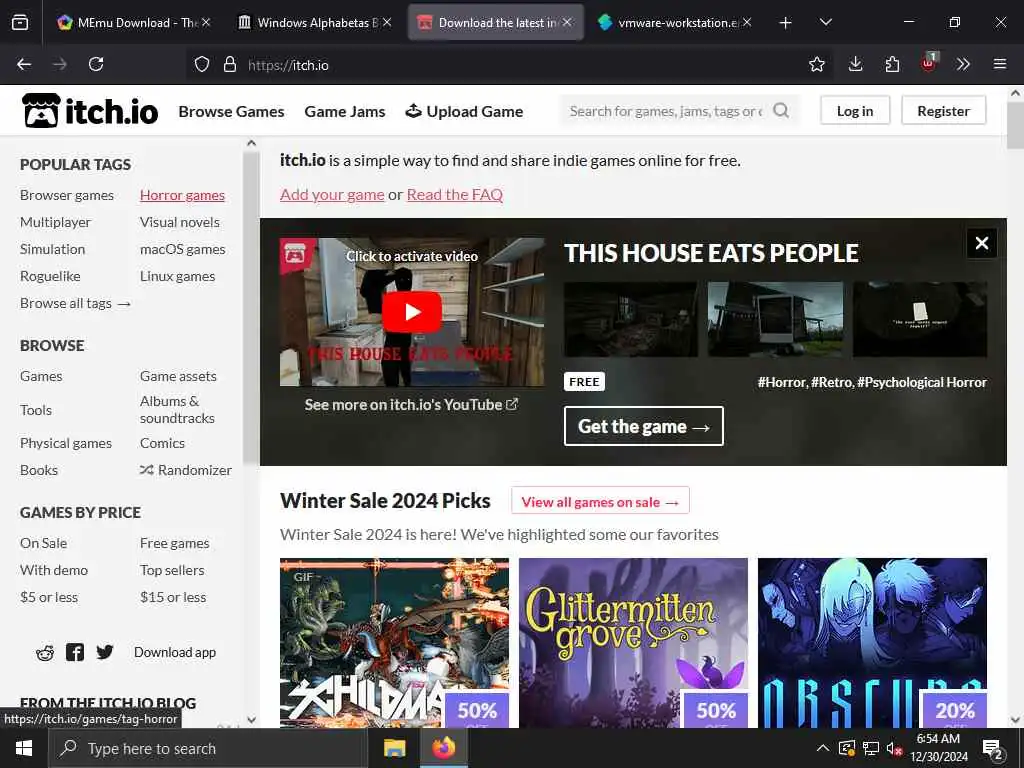Viewport: 1024px width, 768px height.
Task: Close the featured game banner
Action: [981, 244]
